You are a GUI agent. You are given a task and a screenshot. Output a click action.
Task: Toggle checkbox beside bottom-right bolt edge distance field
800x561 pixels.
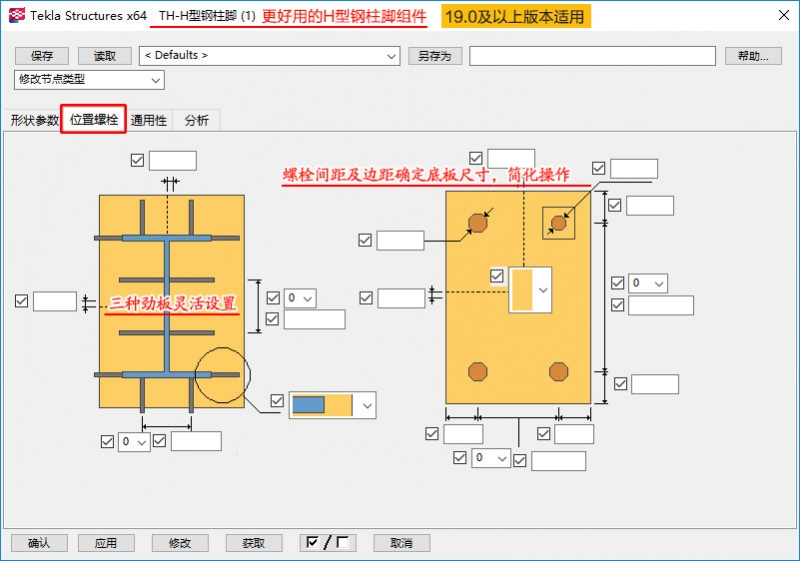(x=543, y=434)
